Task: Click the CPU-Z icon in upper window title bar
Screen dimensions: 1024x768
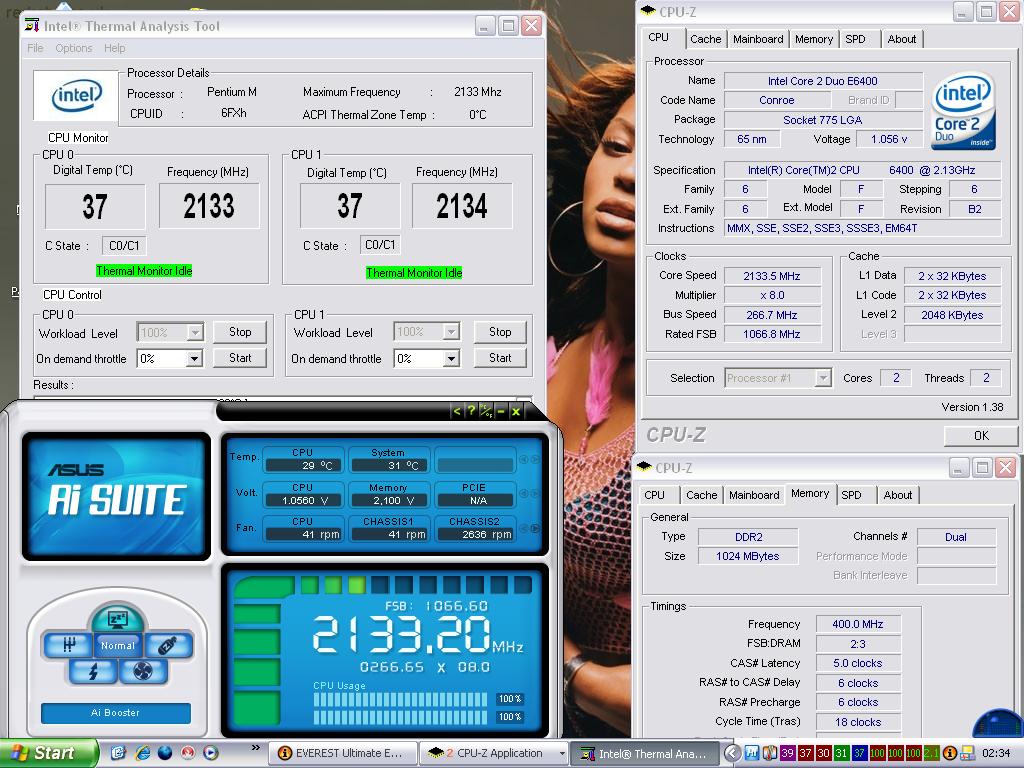Action: (647, 11)
